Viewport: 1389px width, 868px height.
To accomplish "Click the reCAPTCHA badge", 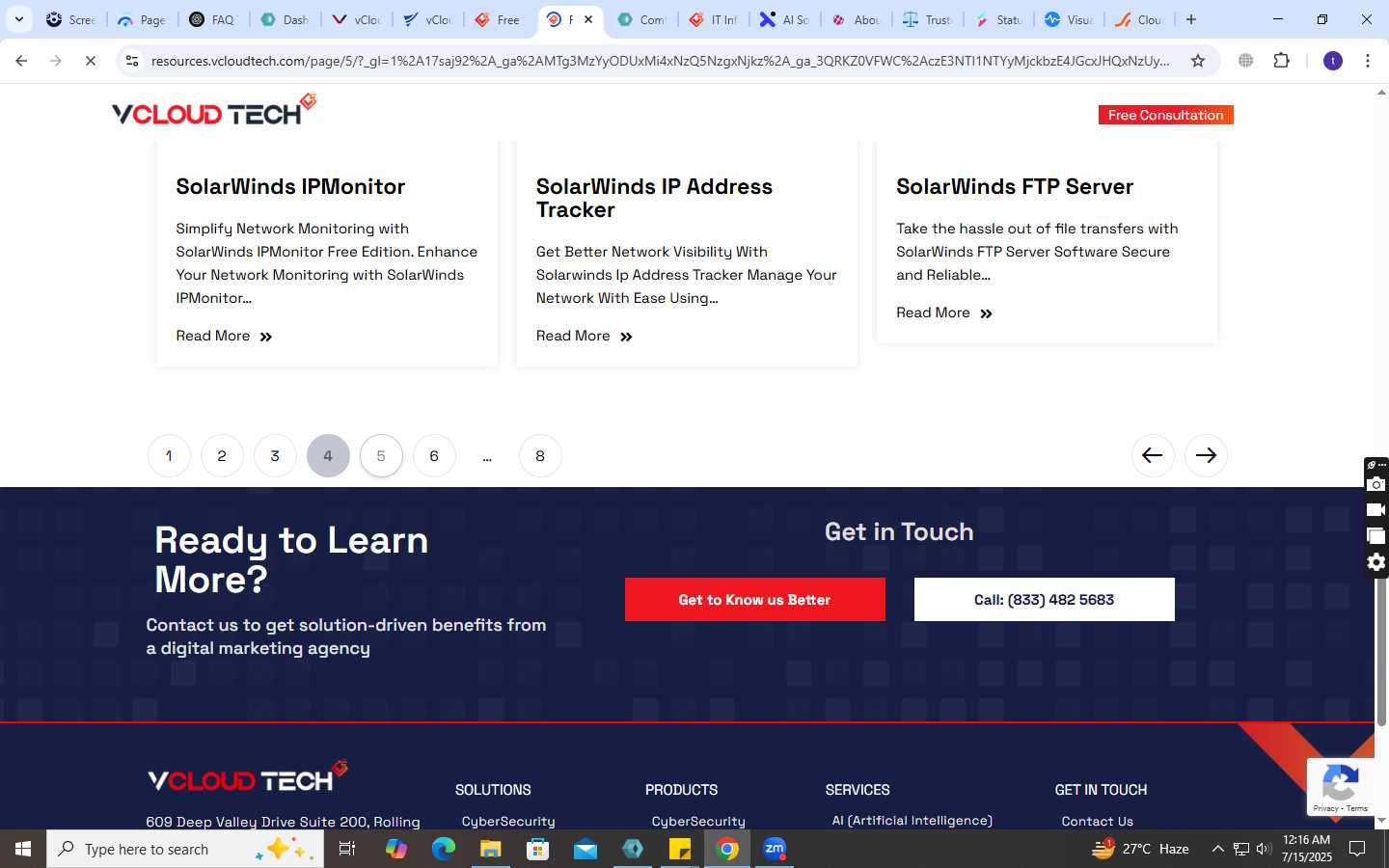I will pos(1340,787).
